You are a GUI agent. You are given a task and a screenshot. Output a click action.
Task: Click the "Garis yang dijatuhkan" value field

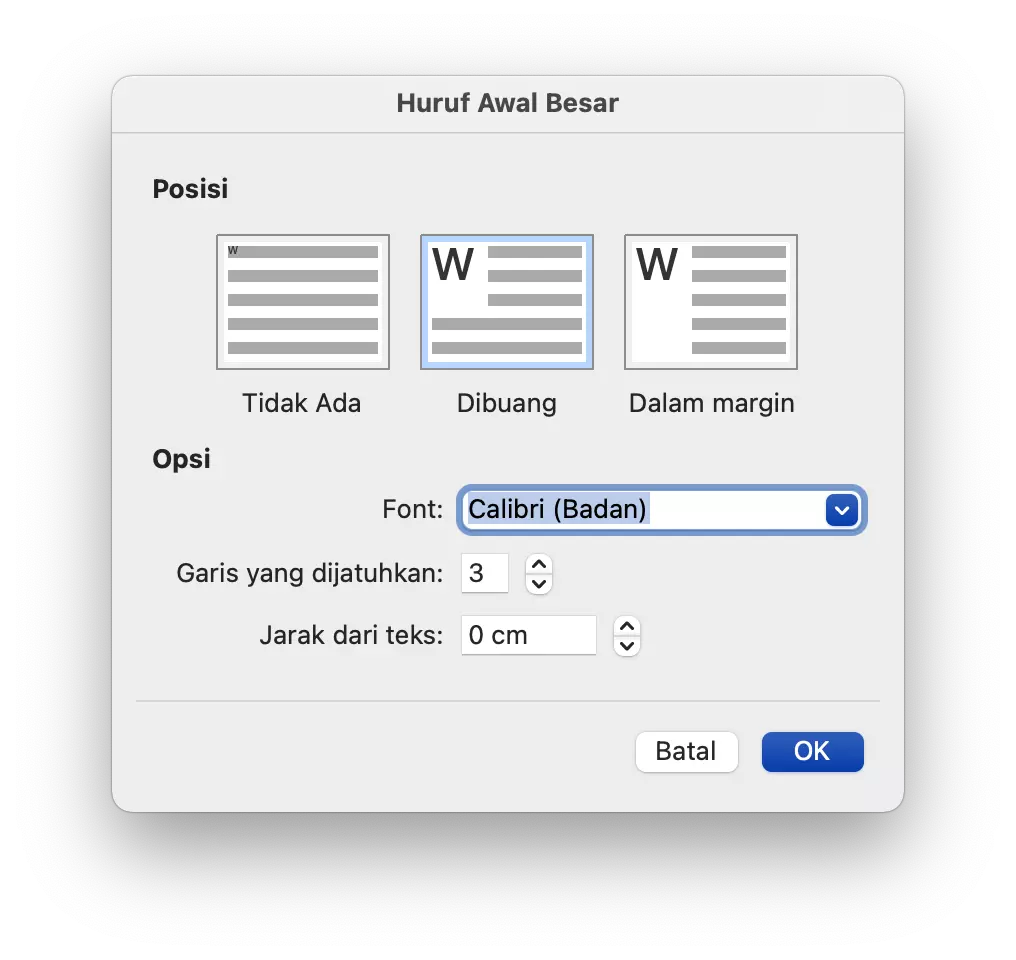(x=484, y=573)
